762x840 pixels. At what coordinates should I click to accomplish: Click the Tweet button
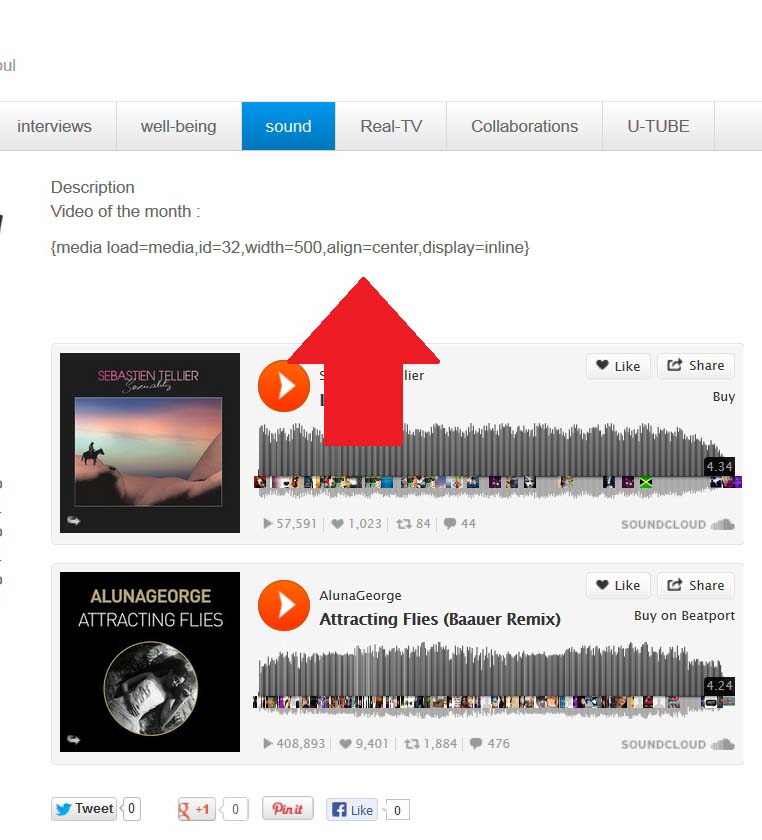84,809
